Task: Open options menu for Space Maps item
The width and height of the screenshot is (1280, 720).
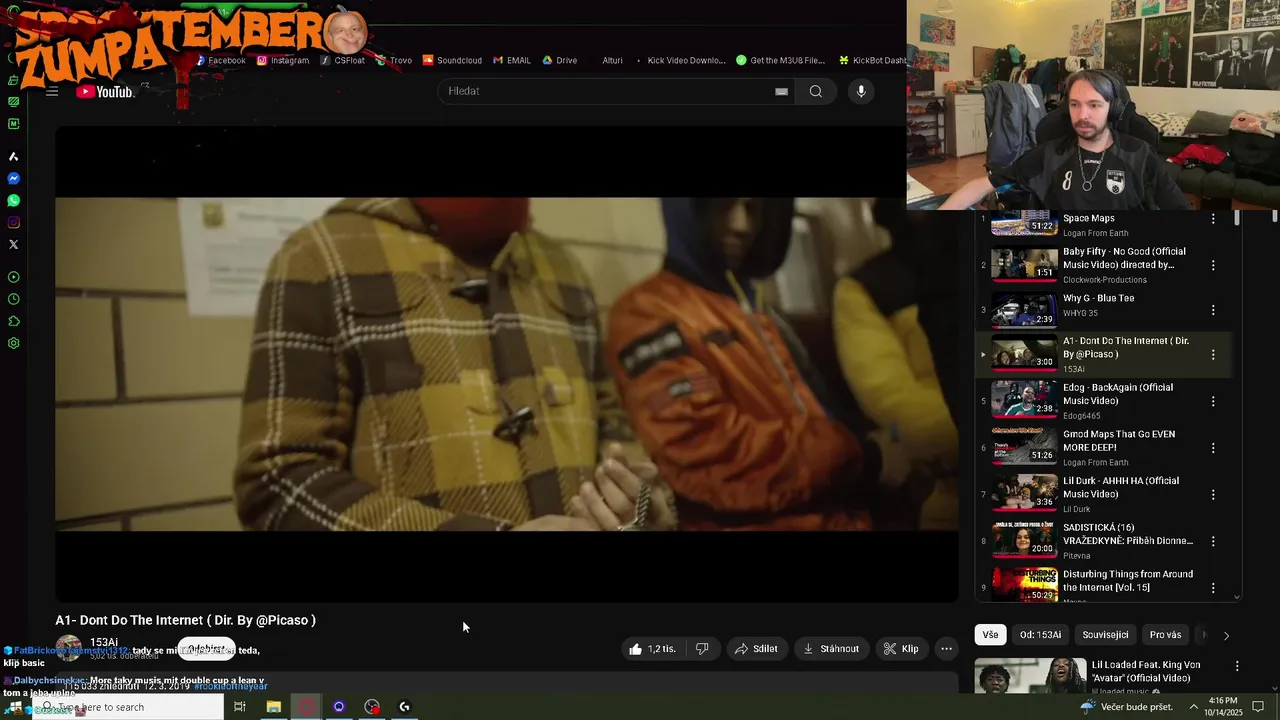Action: pyautogui.click(x=1213, y=219)
